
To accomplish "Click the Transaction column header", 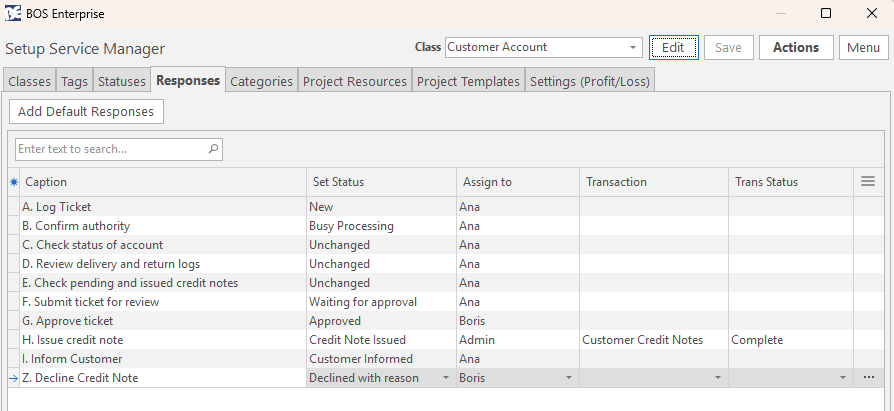I will [654, 182].
